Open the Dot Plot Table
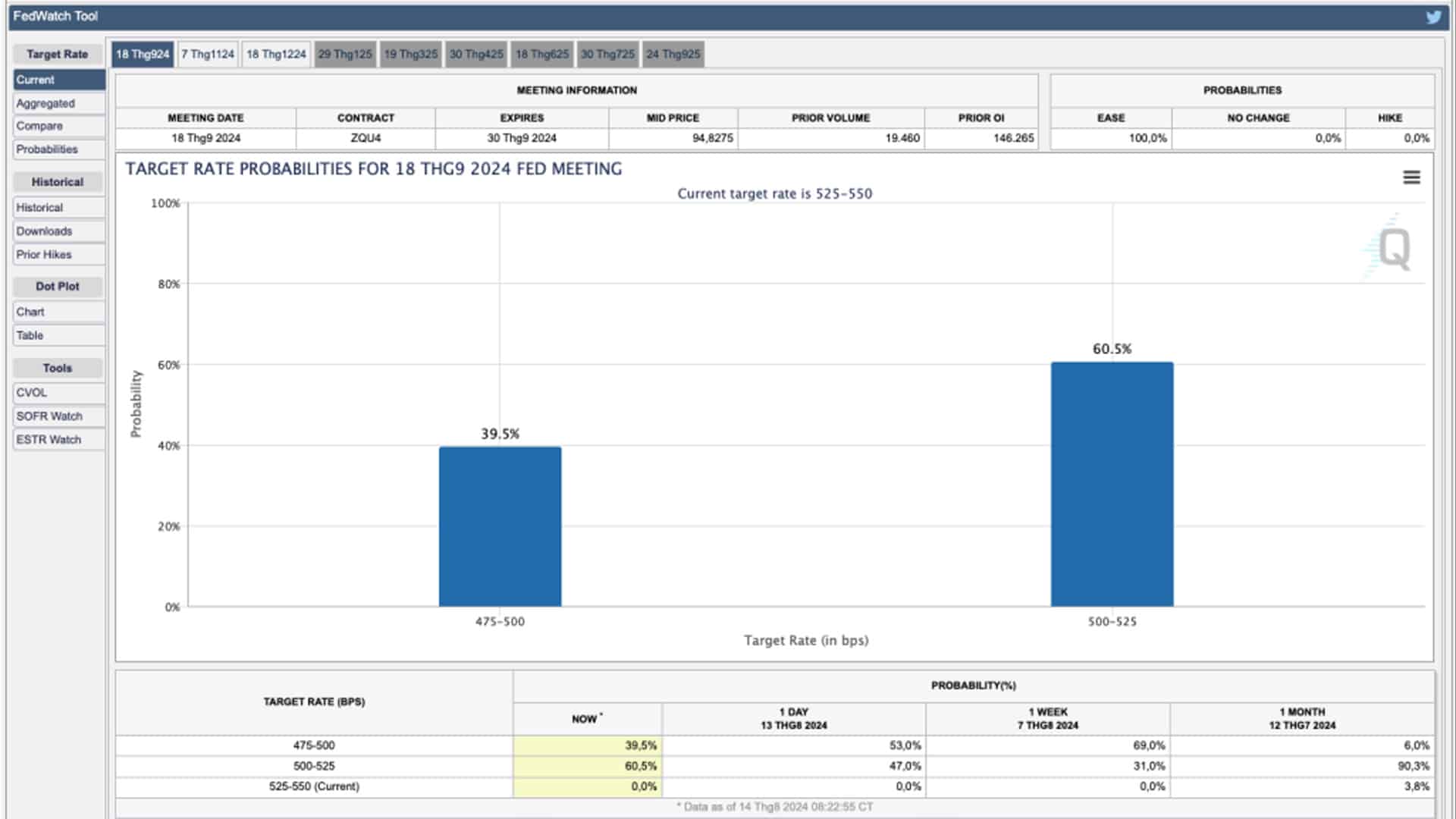Image resolution: width=1456 pixels, height=819 pixels. pos(59,335)
